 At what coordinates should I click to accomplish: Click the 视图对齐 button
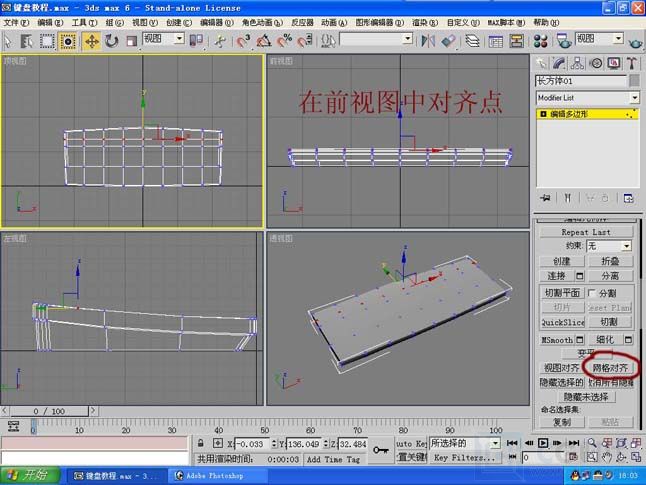[x=562, y=368]
